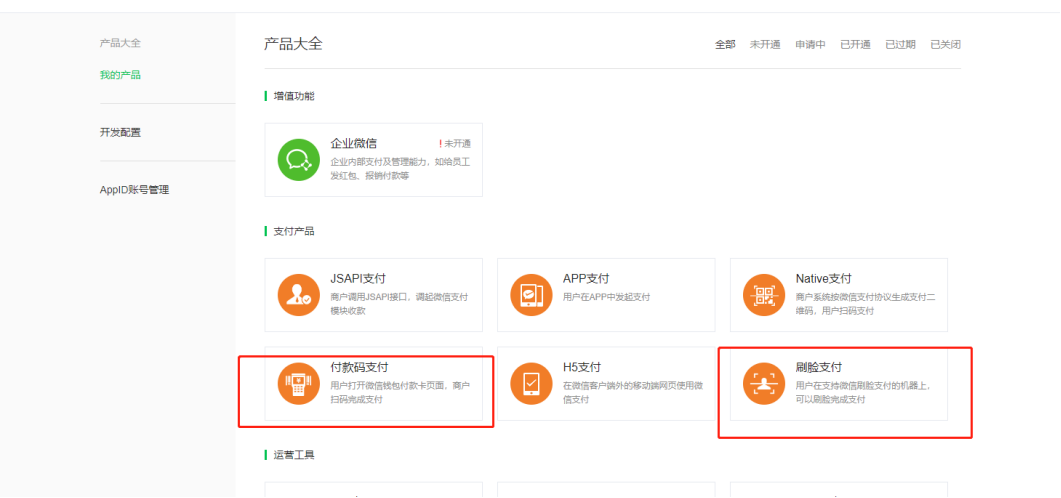
Task: Click the H5支付 mobile check icon
Action: coord(531,384)
